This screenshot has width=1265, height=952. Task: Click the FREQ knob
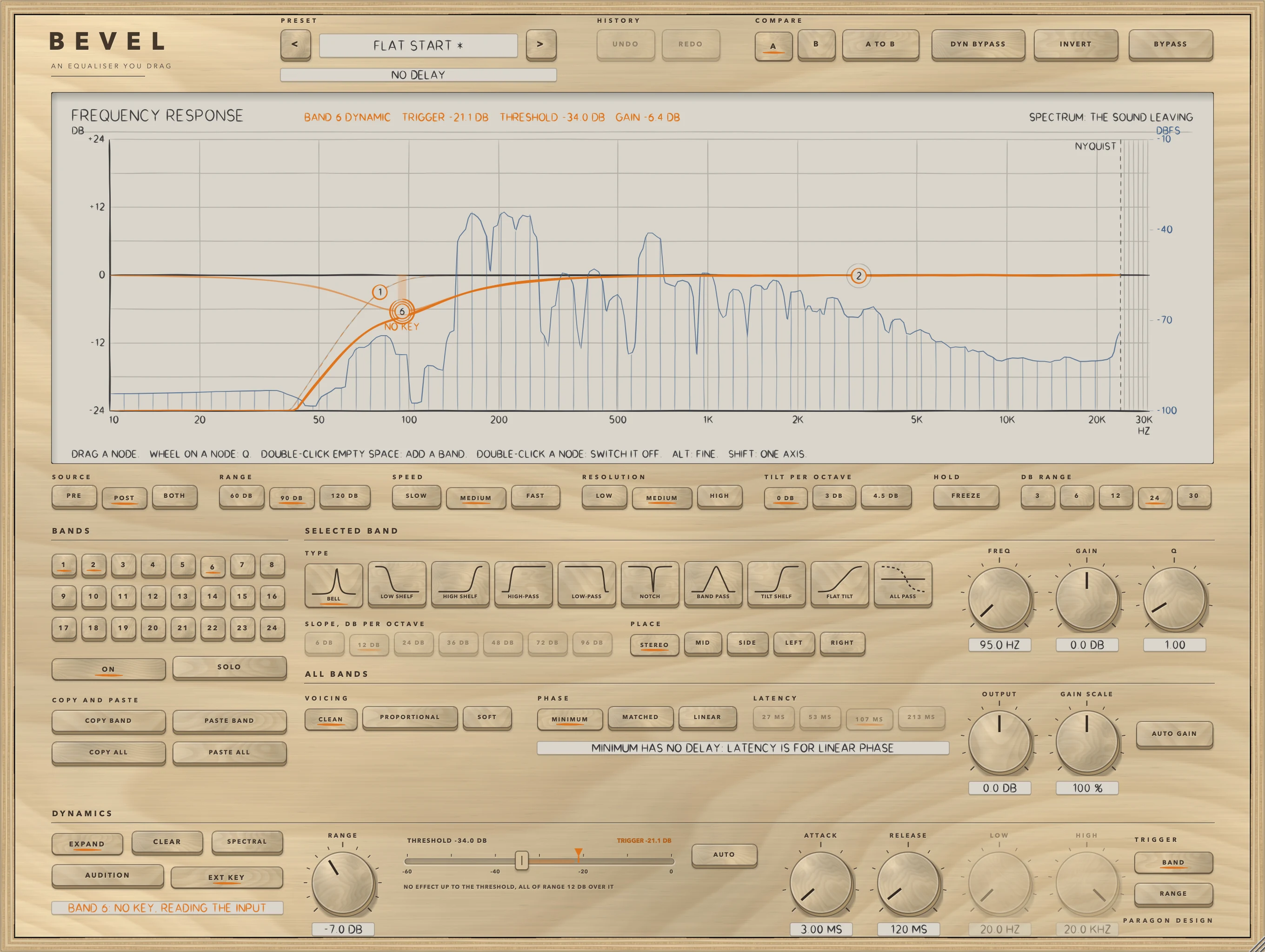click(999, 600)
